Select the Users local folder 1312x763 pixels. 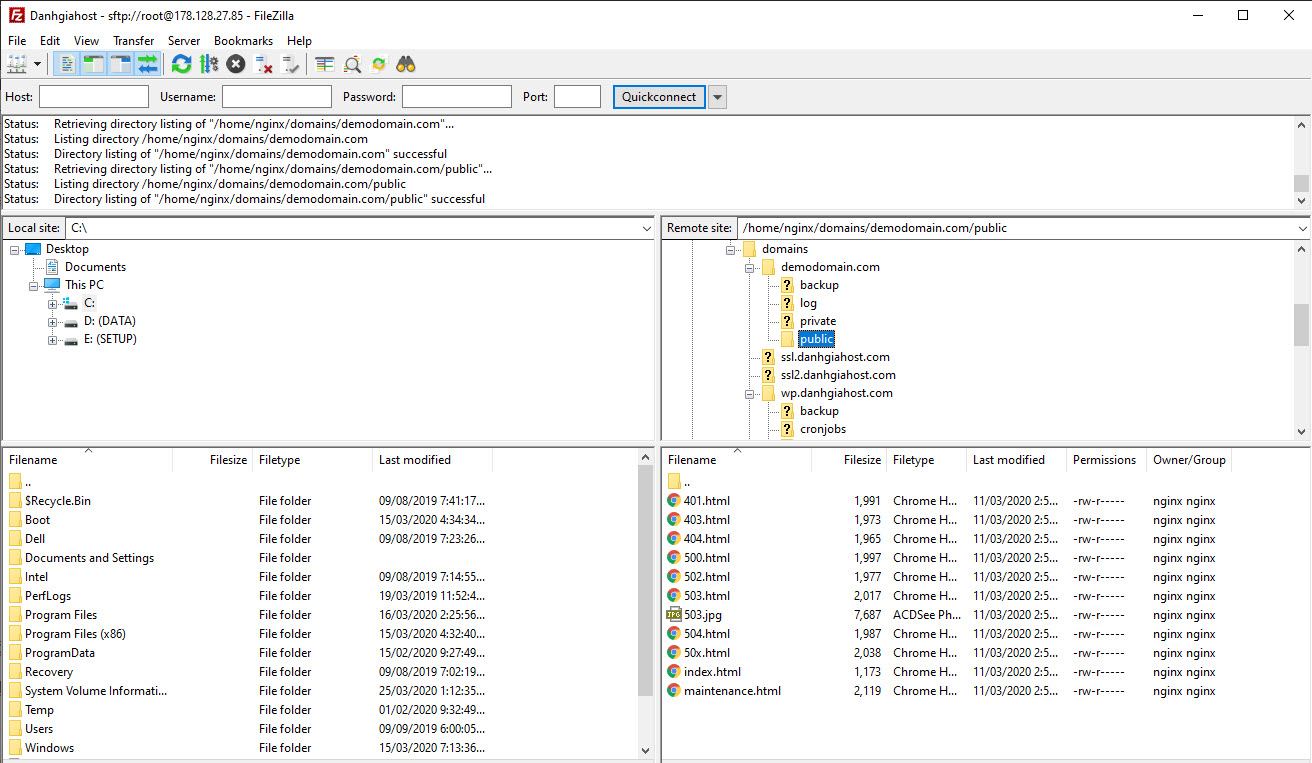pos(39,729)
